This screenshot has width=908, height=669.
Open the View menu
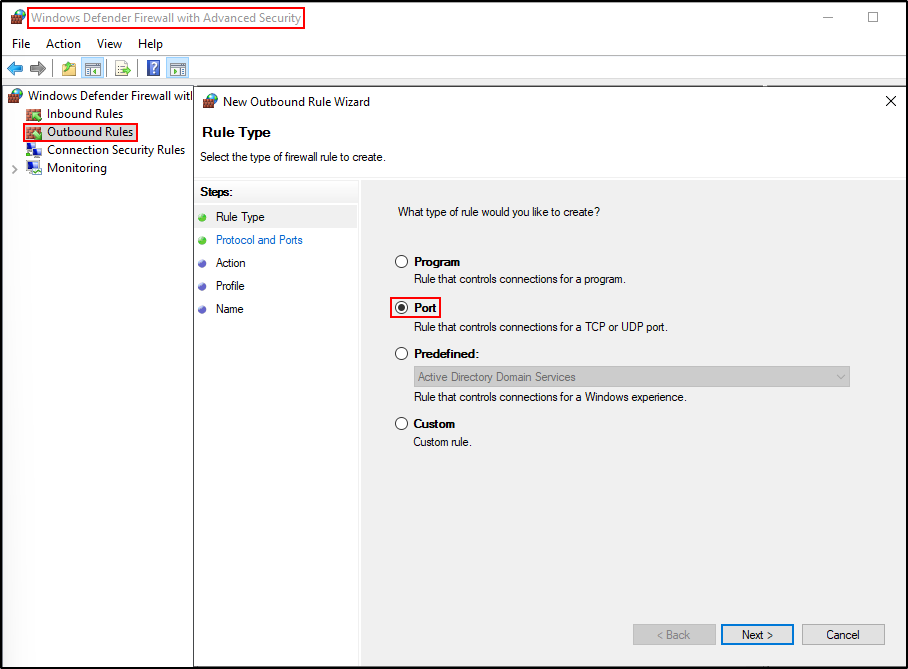[109, 44]
